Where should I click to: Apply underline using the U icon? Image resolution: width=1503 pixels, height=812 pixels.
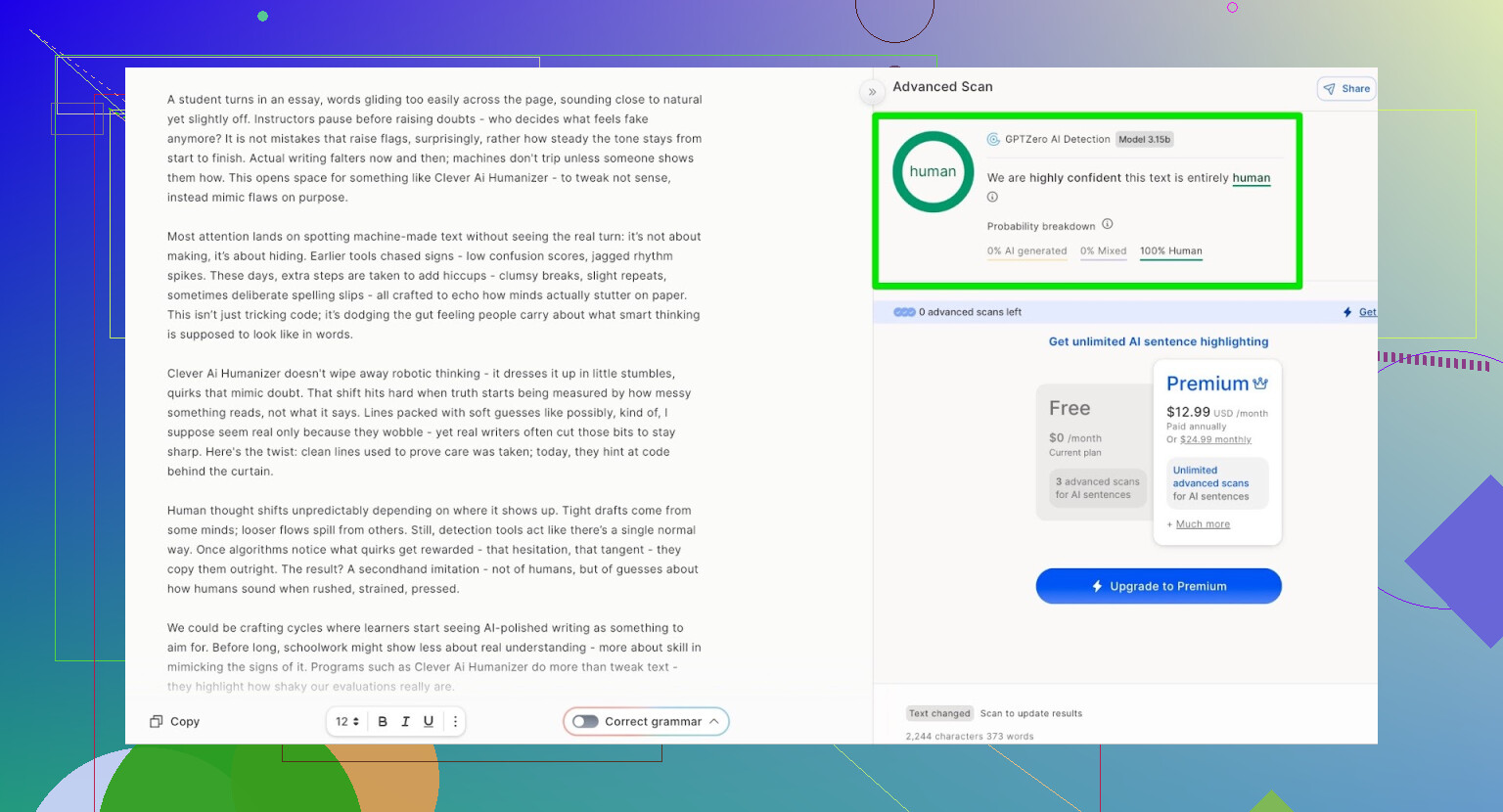[x=429, y=722]
